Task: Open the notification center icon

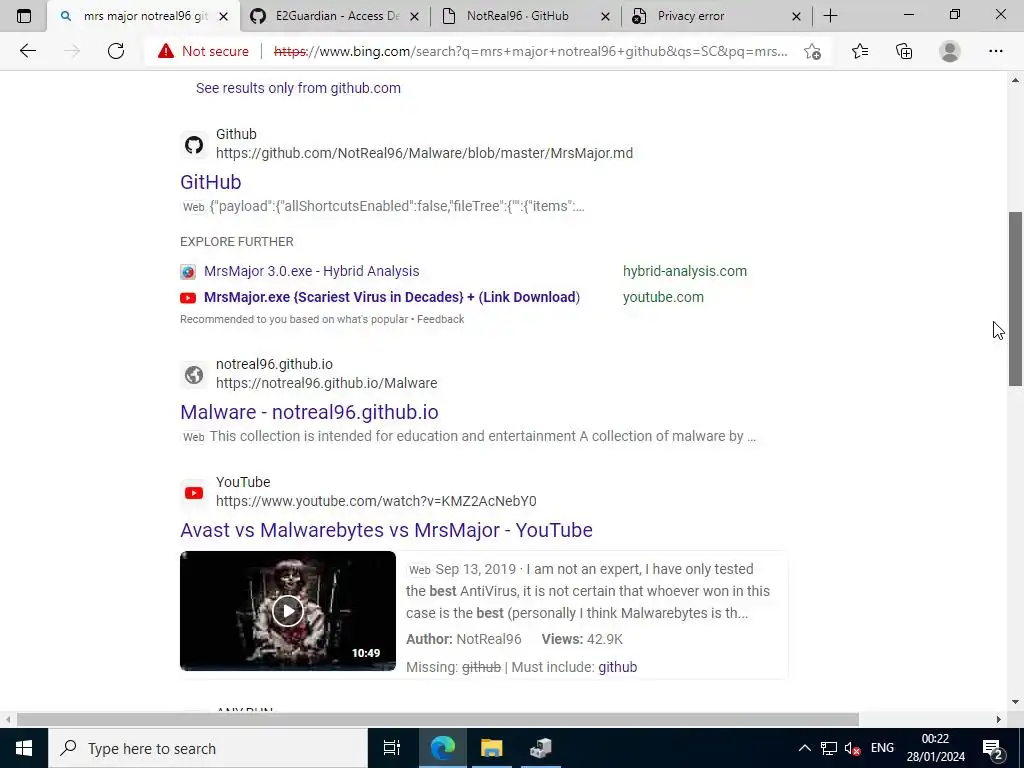Action: (992, 748)
